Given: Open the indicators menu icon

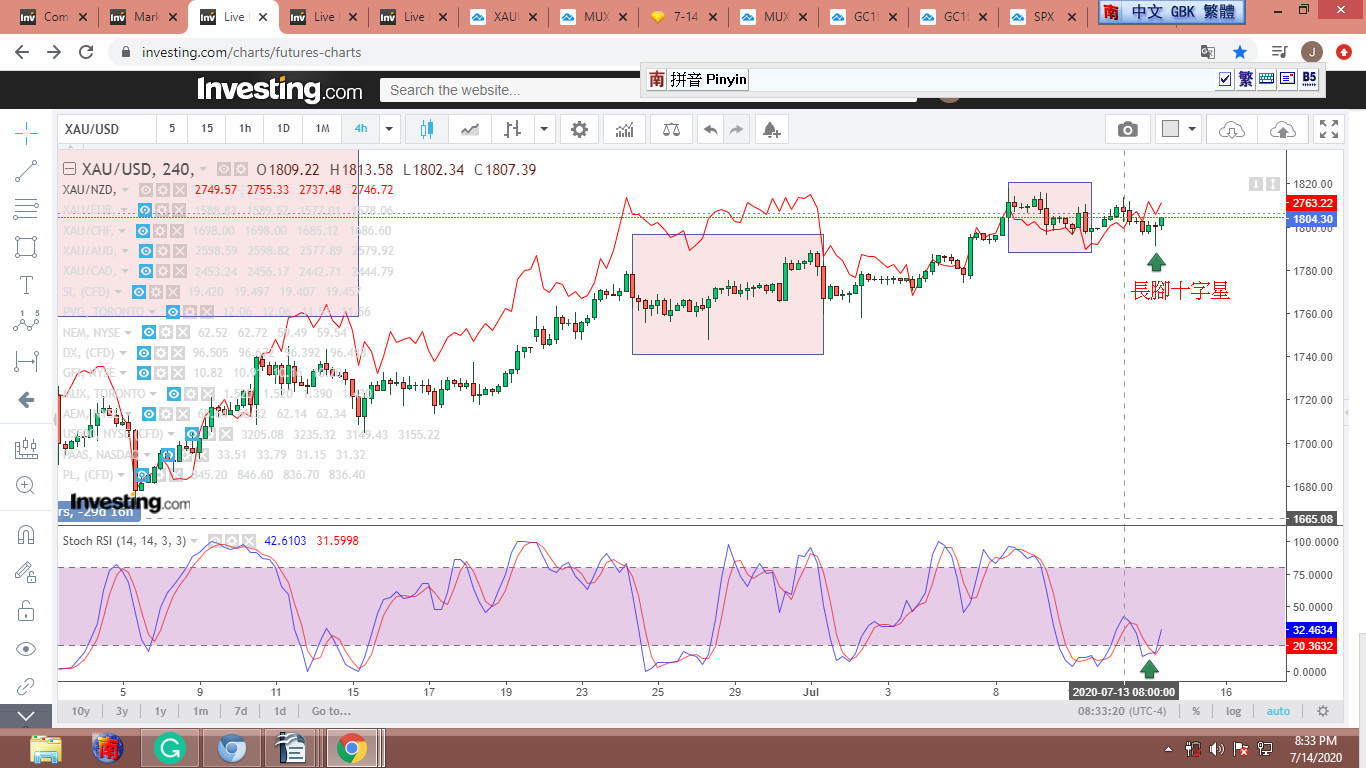Looking at the screenshot, I should (x=625, y=129).
